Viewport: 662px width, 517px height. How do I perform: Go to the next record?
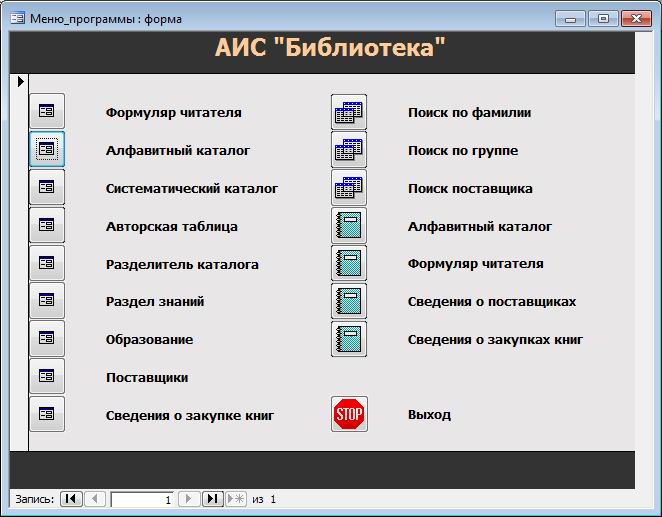coord(188,499)
